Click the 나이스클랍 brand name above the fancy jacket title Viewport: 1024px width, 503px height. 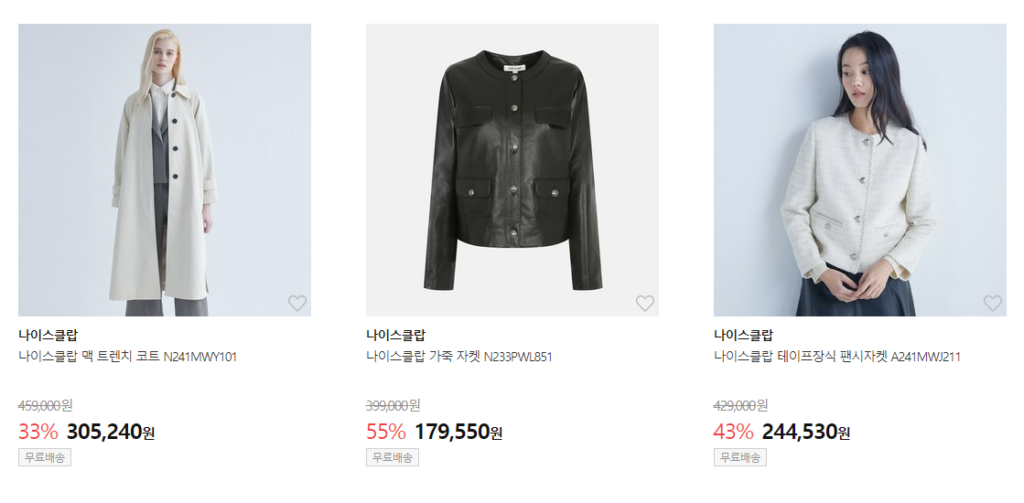[743, 335]
